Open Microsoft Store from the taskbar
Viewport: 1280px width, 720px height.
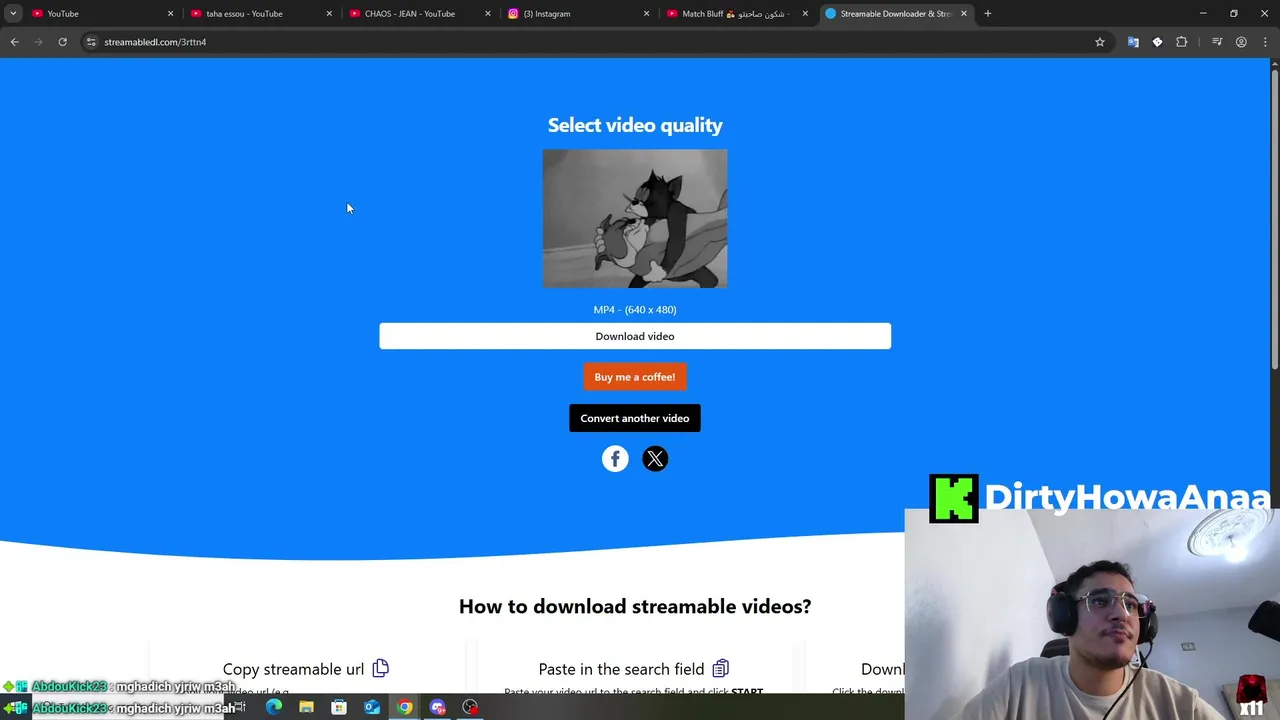click(x=339, y=707)
